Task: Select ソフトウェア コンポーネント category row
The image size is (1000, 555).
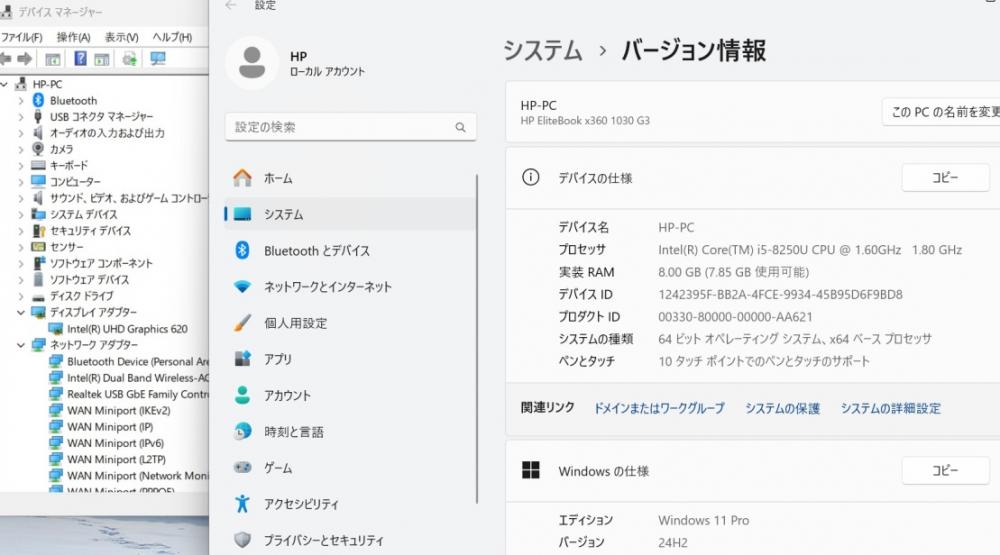Action: (x=101, y=263)
